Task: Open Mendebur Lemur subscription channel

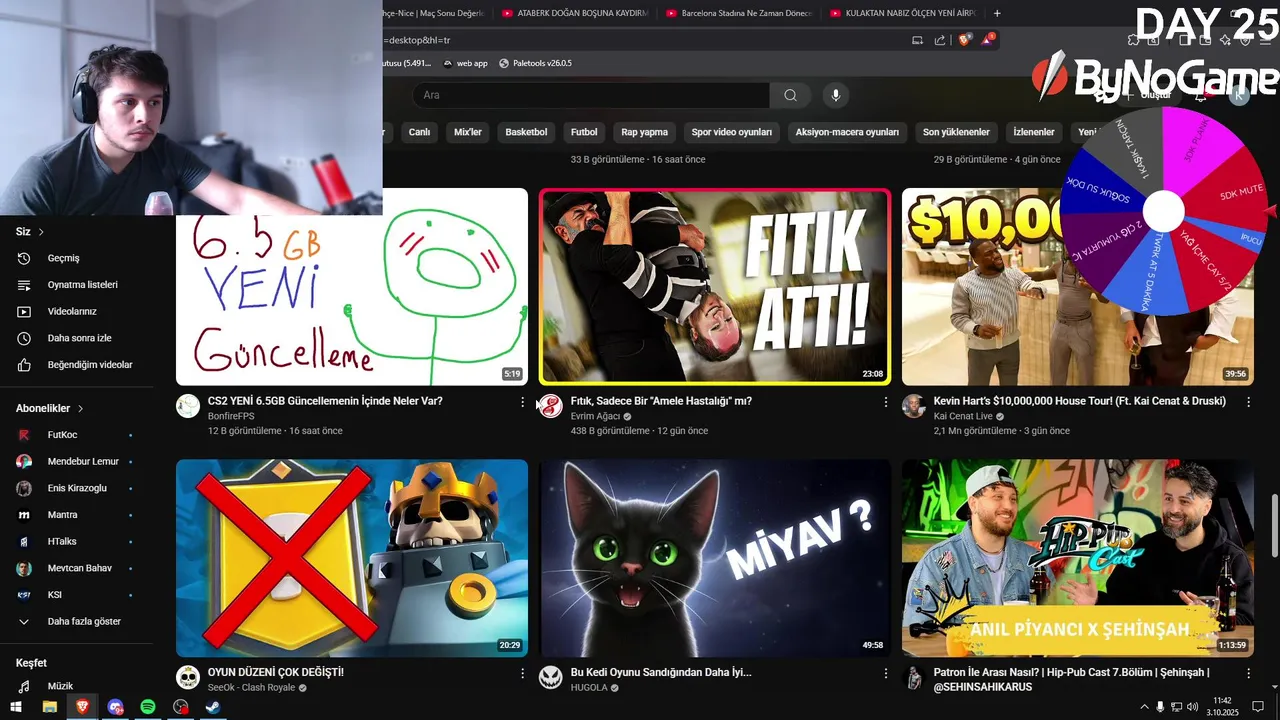Action: (x=76, y=462)
